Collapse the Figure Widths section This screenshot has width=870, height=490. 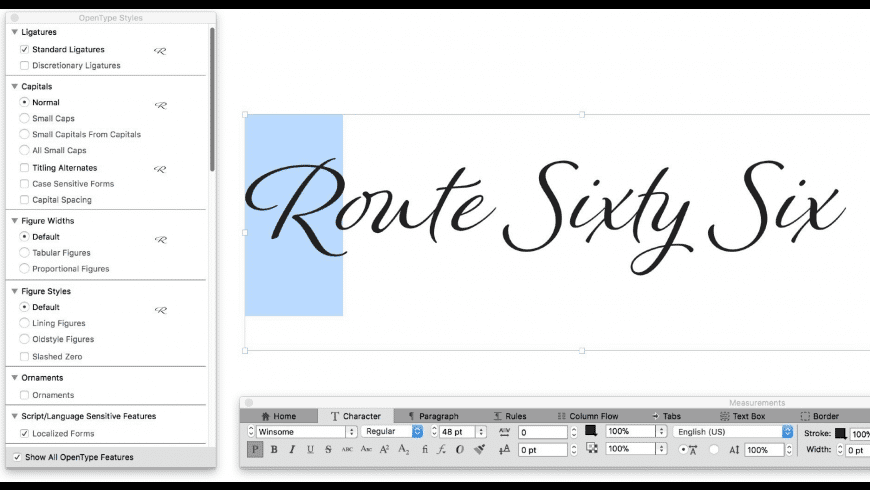(15, 221)
